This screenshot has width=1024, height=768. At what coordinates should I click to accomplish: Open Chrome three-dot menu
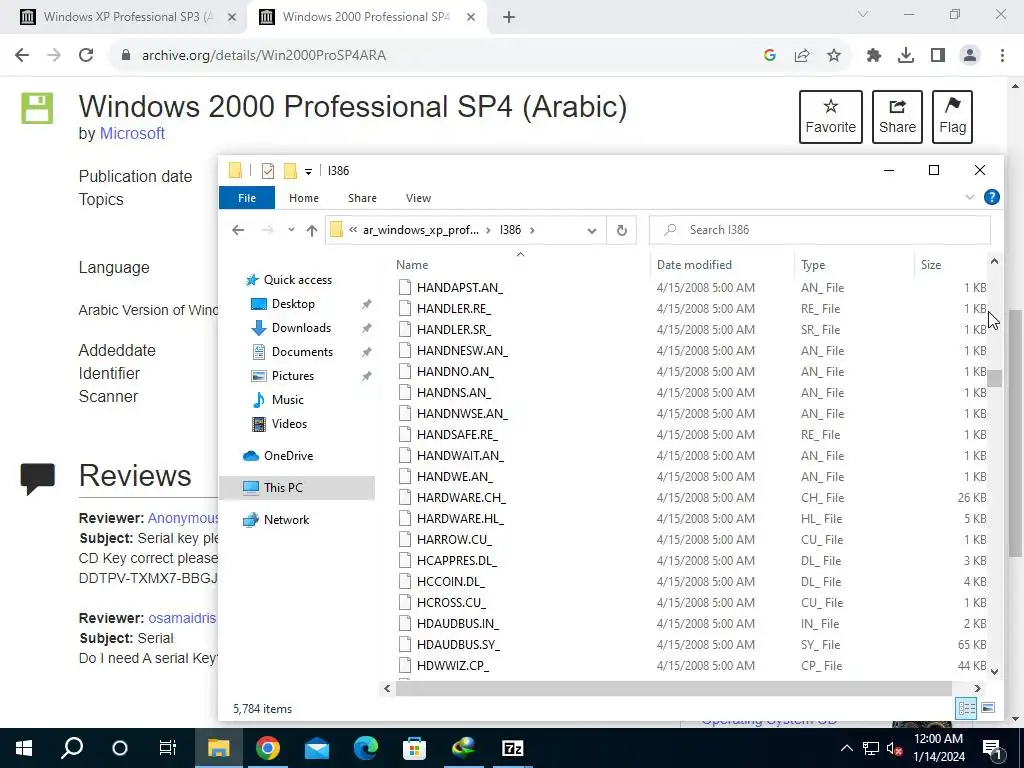pyautogui.click(x=1002, y=56)
